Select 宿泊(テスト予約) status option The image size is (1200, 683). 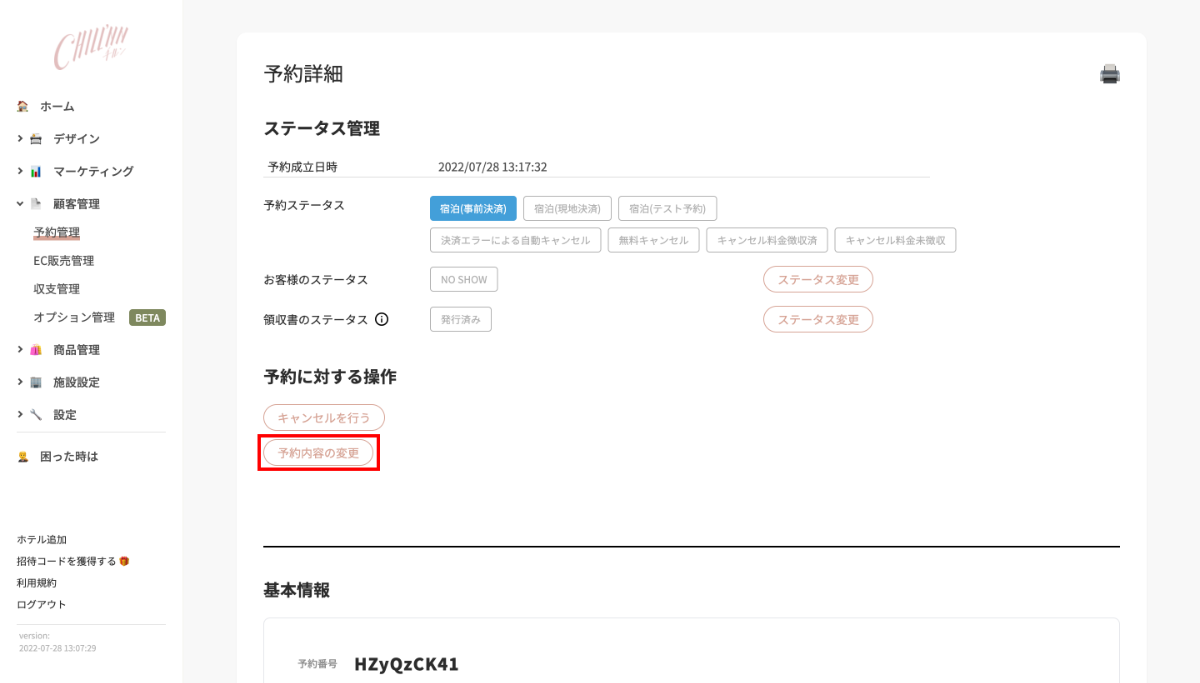(x=667, y=209)
